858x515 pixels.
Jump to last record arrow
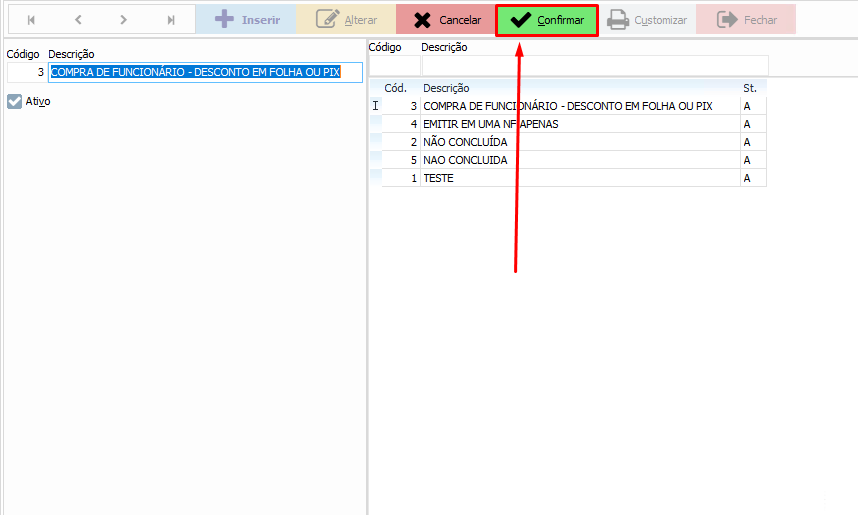coord(171,20)
